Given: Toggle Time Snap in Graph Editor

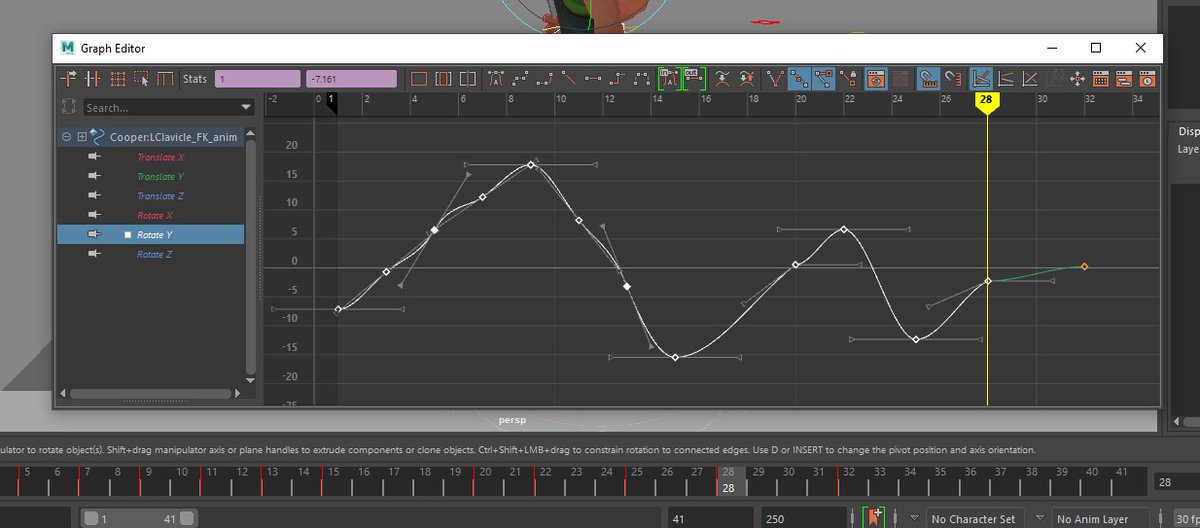Looking at the screenshot, I should click(929, 78).
